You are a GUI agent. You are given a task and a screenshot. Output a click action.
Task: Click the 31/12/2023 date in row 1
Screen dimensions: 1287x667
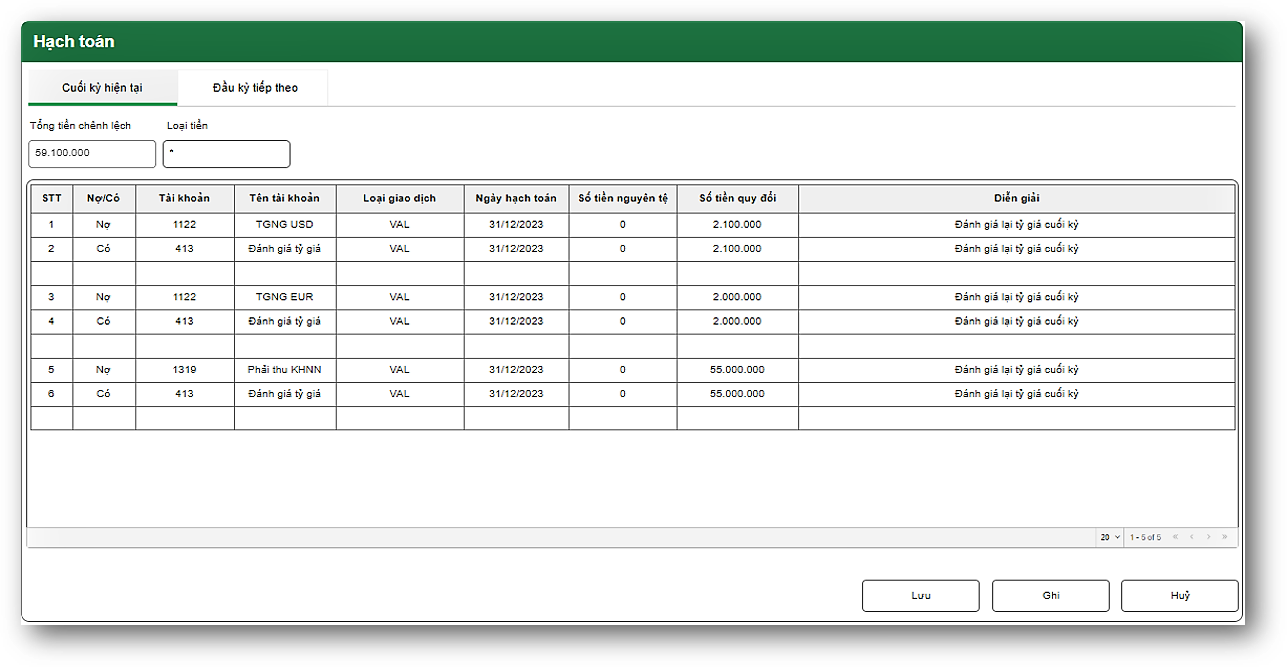(x=516, y=225)
